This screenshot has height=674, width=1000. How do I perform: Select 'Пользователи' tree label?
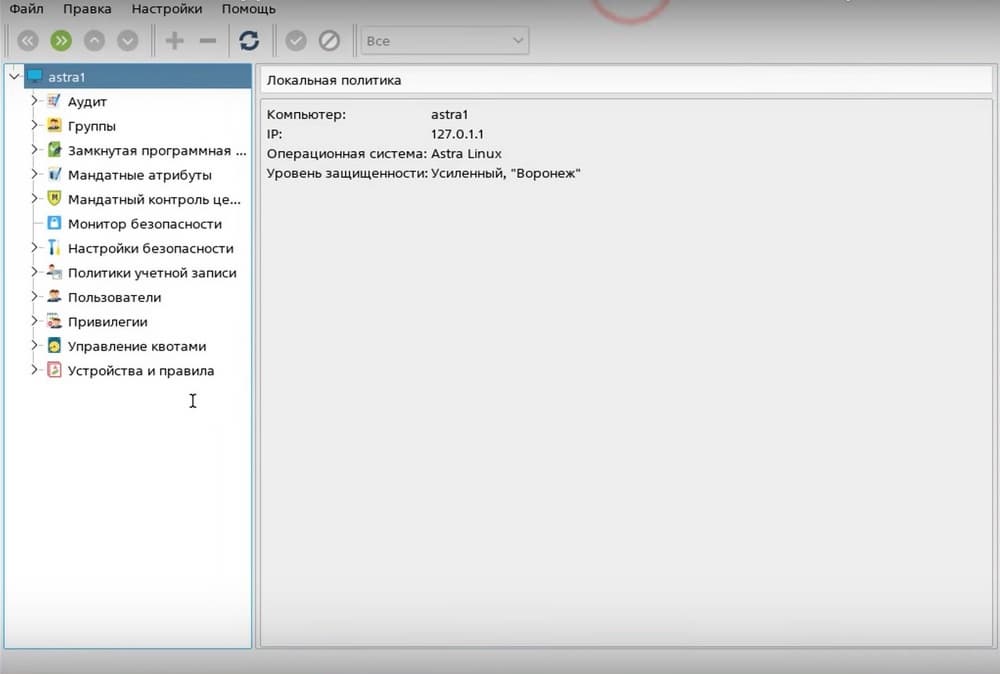115,297
